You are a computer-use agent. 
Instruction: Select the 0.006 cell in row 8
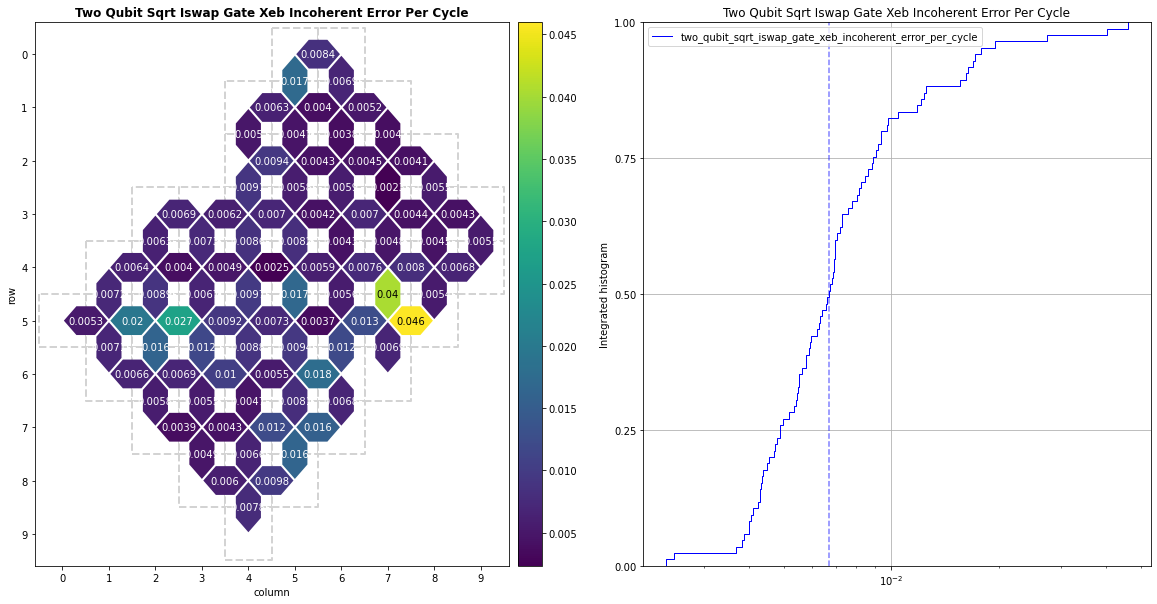click(x=225, y=481)
